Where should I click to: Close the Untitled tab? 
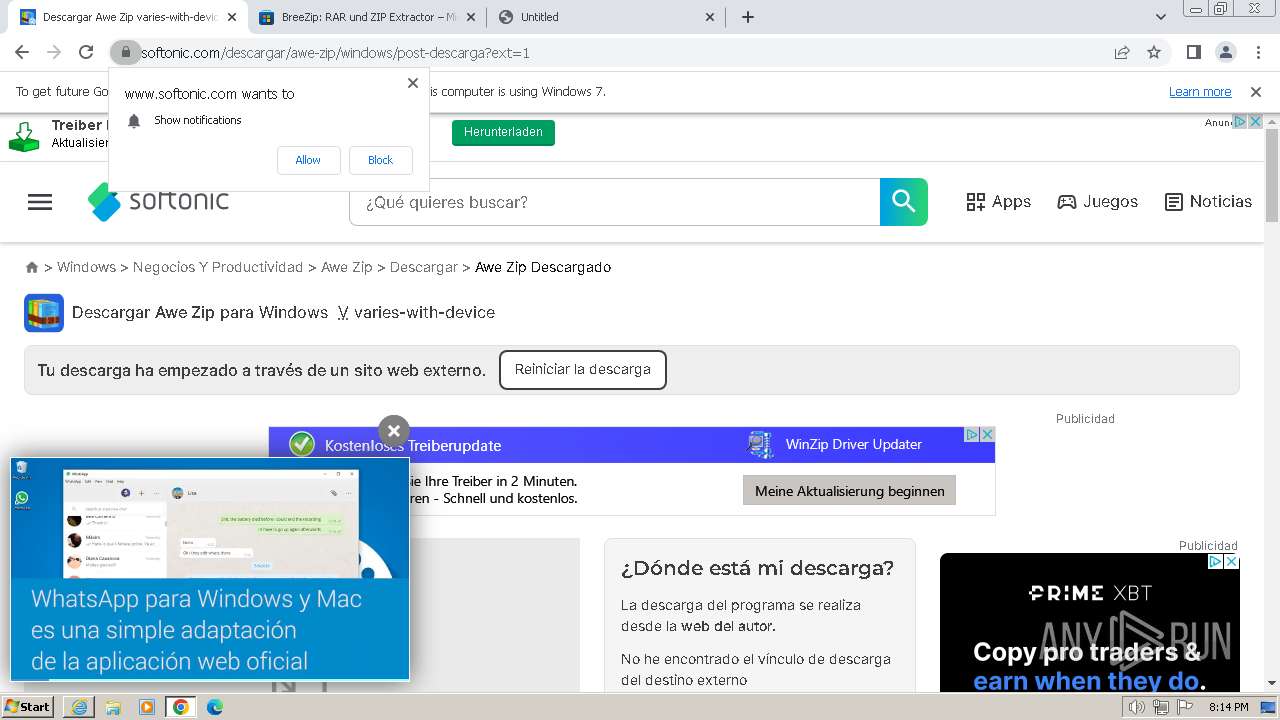(710, 17)
